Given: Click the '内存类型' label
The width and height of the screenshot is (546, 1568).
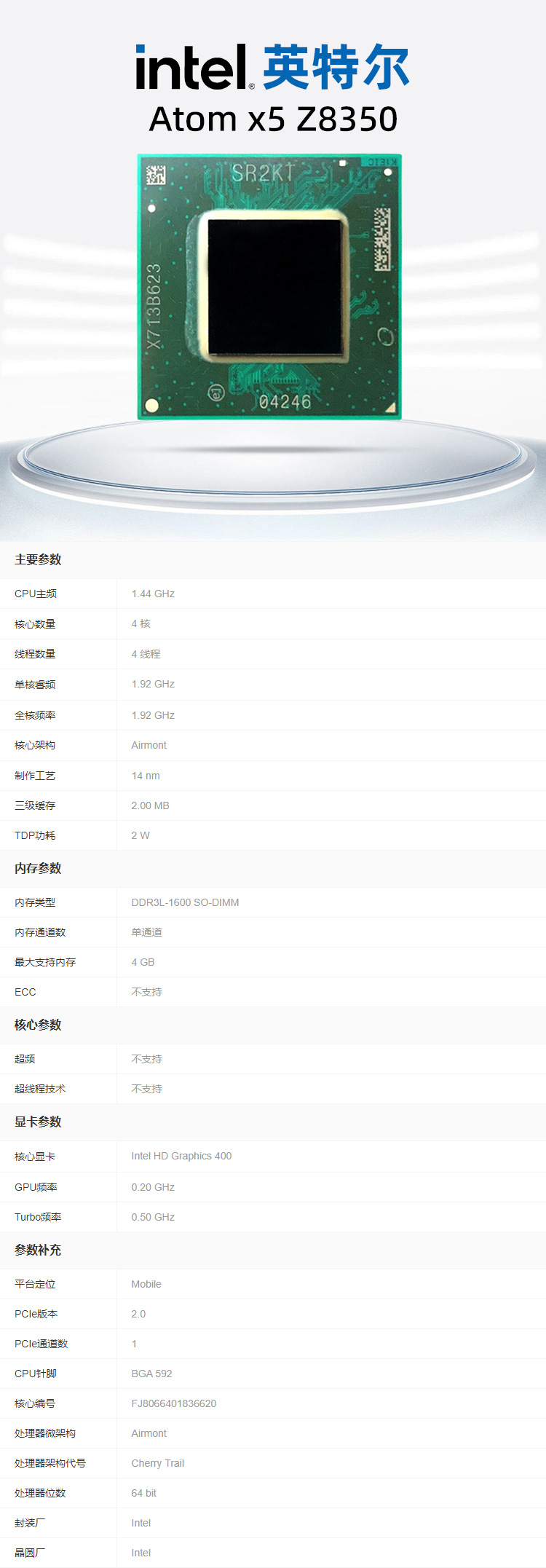Looking at the screenshot, I should 35,902.
